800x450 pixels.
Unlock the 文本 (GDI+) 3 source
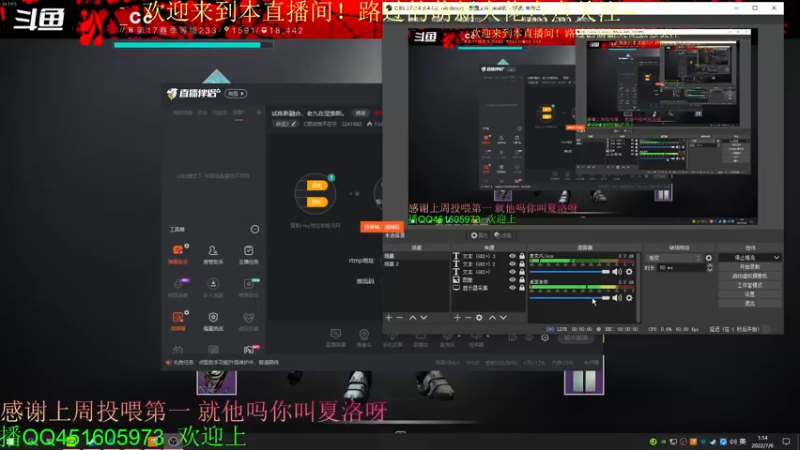coord(522,256)
